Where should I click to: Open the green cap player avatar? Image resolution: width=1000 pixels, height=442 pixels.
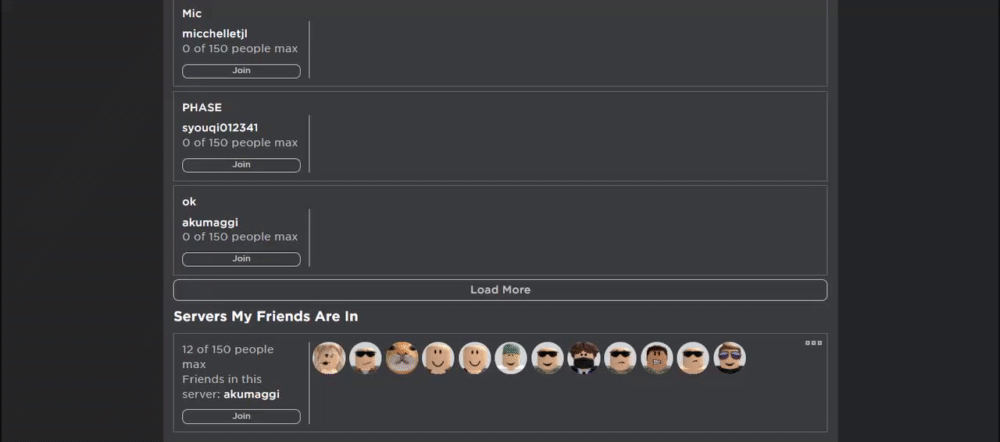(x=511, y=358)
